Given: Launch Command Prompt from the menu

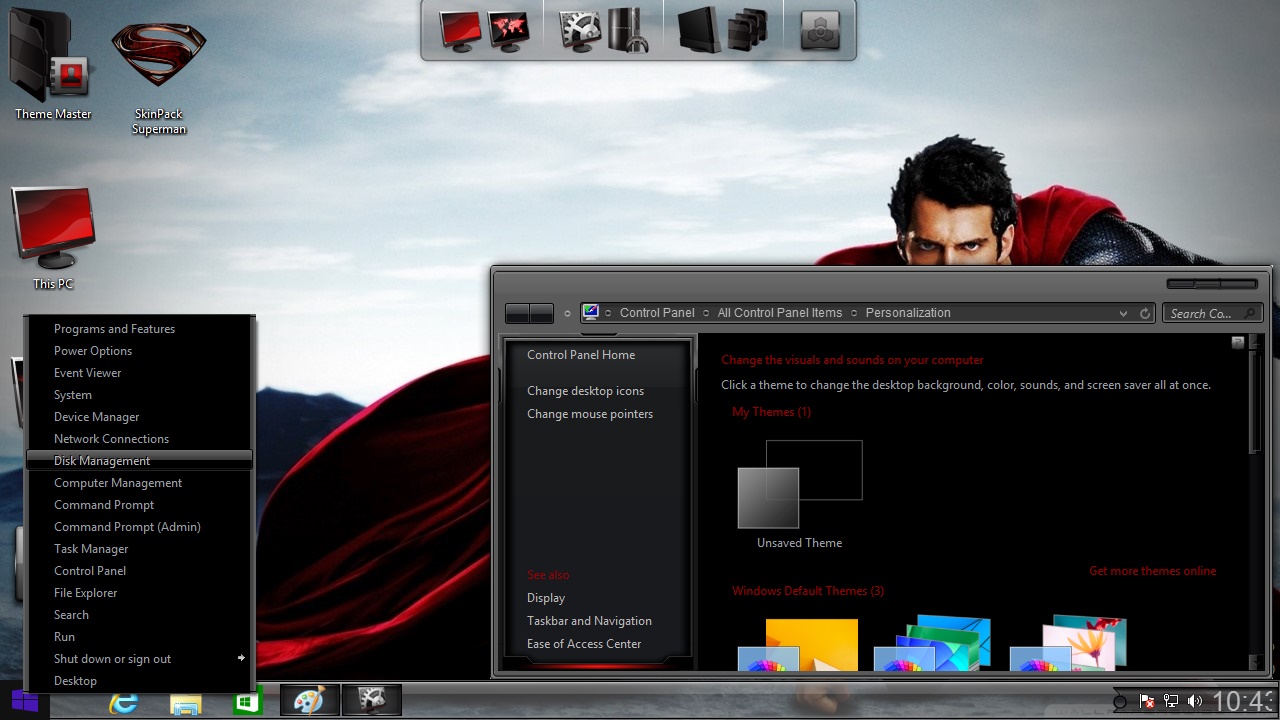Looking at the screenshot, I should coord(139,505).
